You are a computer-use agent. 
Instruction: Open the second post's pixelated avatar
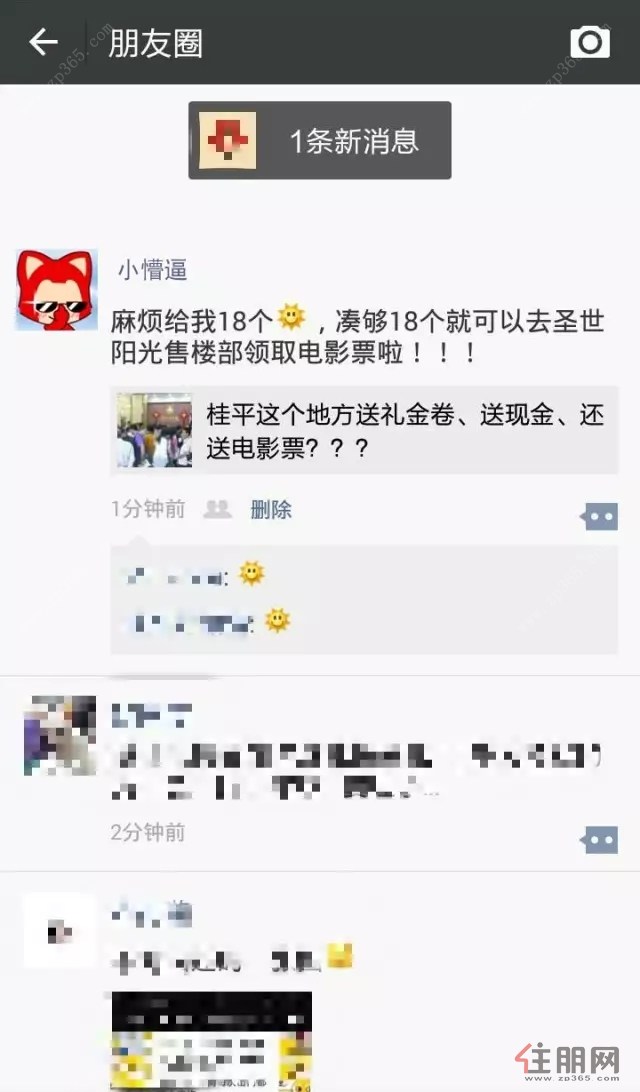tap(60, 735)
